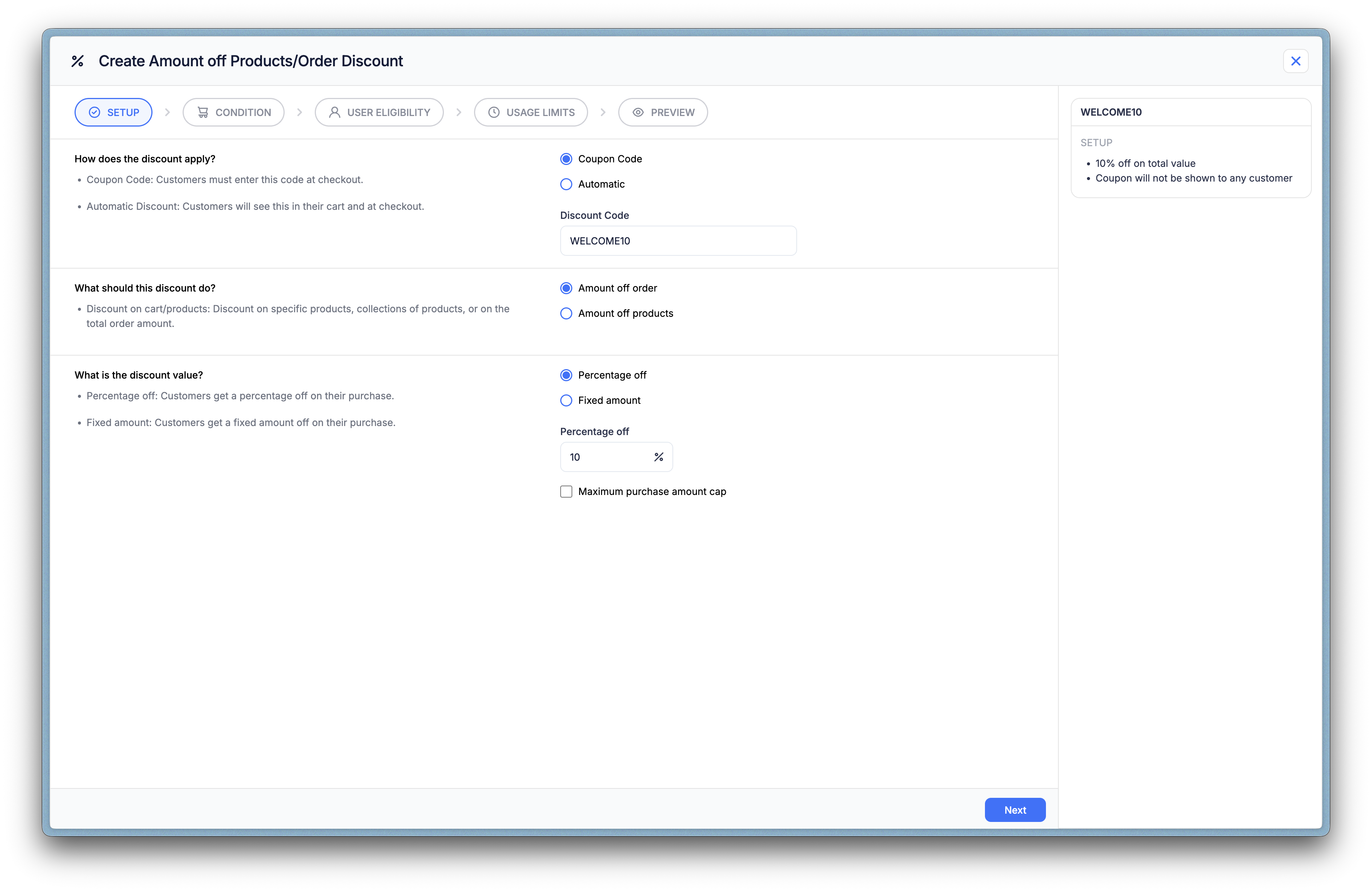
Task: Select the Coupon Code radio button
Action: (566, 159)
